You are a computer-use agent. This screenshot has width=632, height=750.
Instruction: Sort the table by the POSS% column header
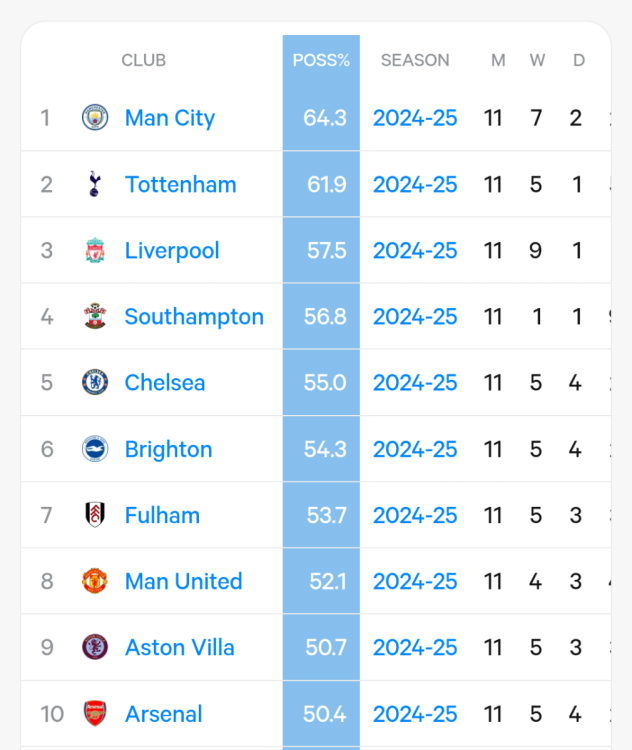pos(321,61)
